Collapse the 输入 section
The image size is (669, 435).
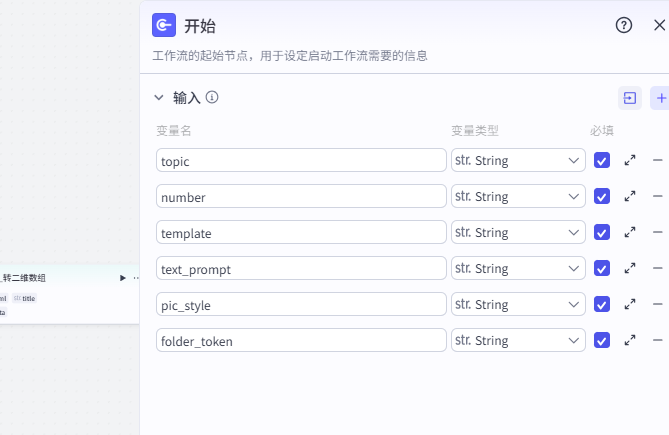click(x=158, y=98)
